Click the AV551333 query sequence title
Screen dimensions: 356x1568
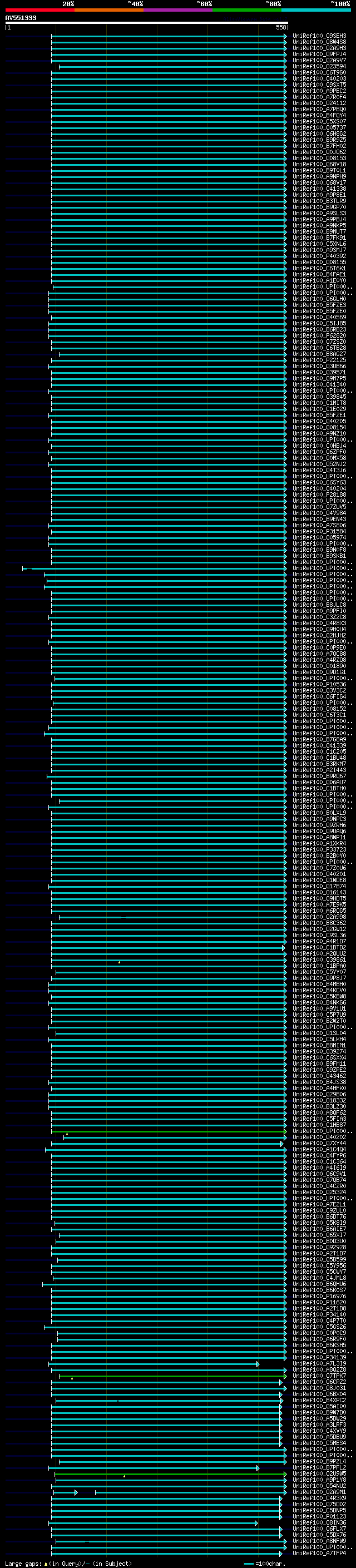(21, 18)
